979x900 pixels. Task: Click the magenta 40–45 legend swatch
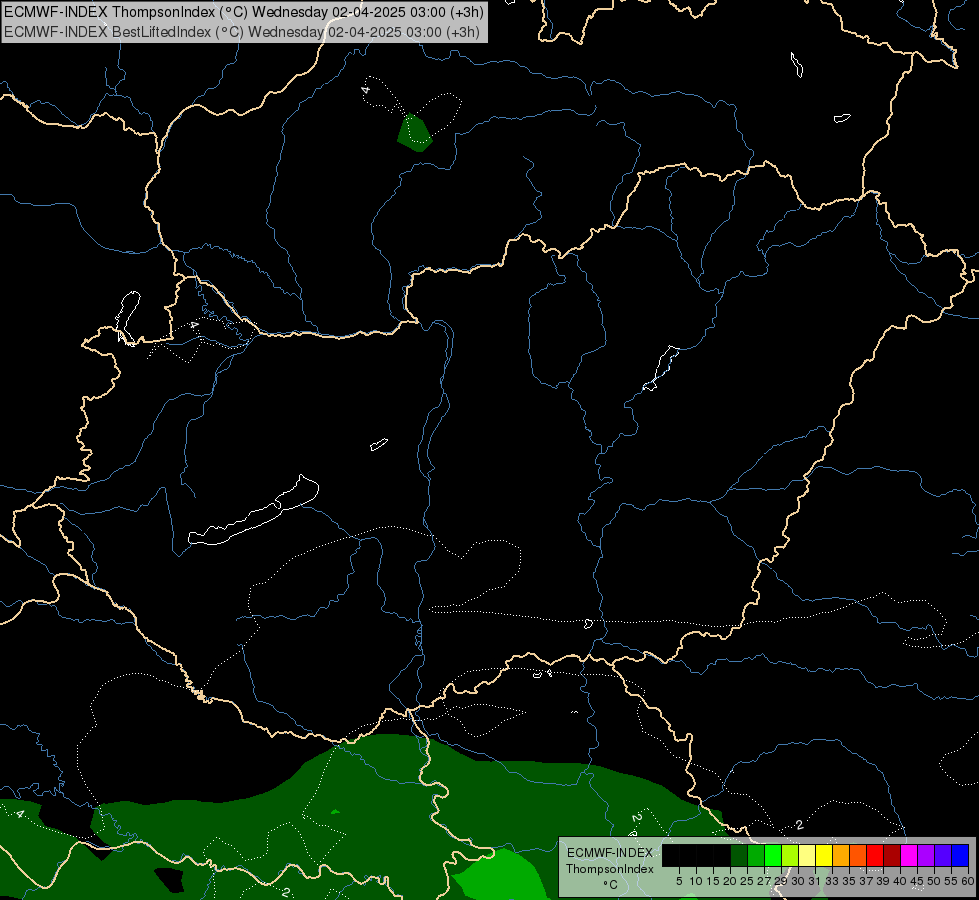tap(910, 855)
